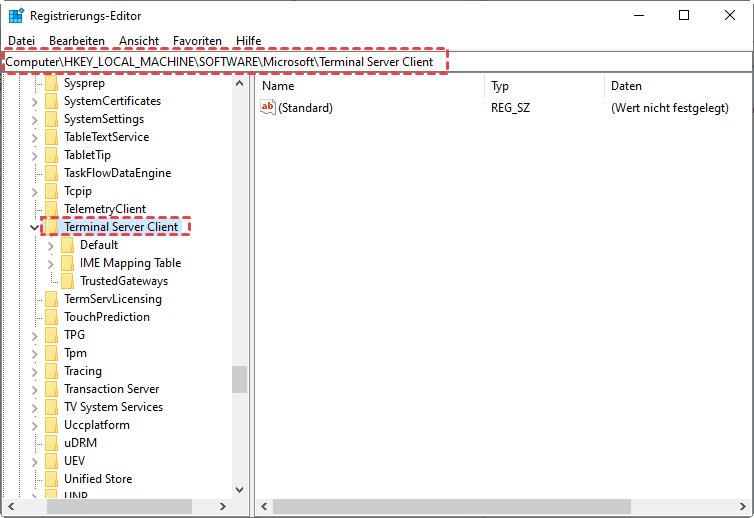Click the UEV folder icon

click(51, 461)
